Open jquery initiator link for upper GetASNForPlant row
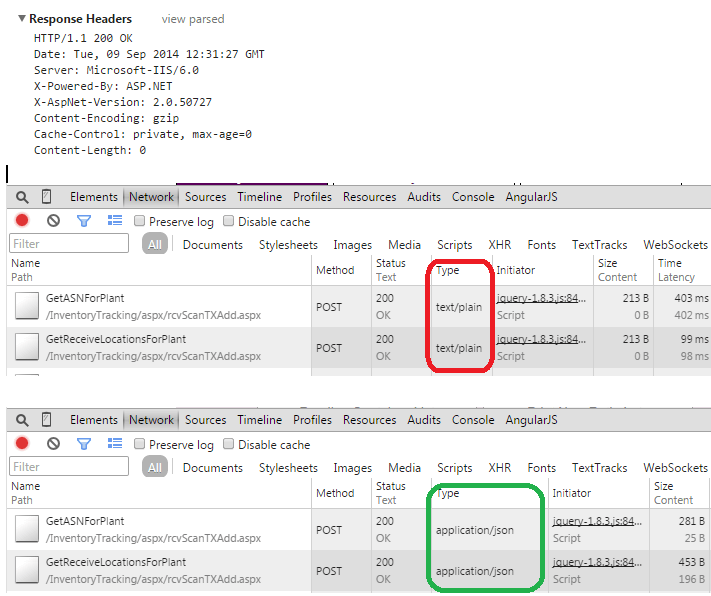This screenshot has height=596, width=711. (541, 298)
